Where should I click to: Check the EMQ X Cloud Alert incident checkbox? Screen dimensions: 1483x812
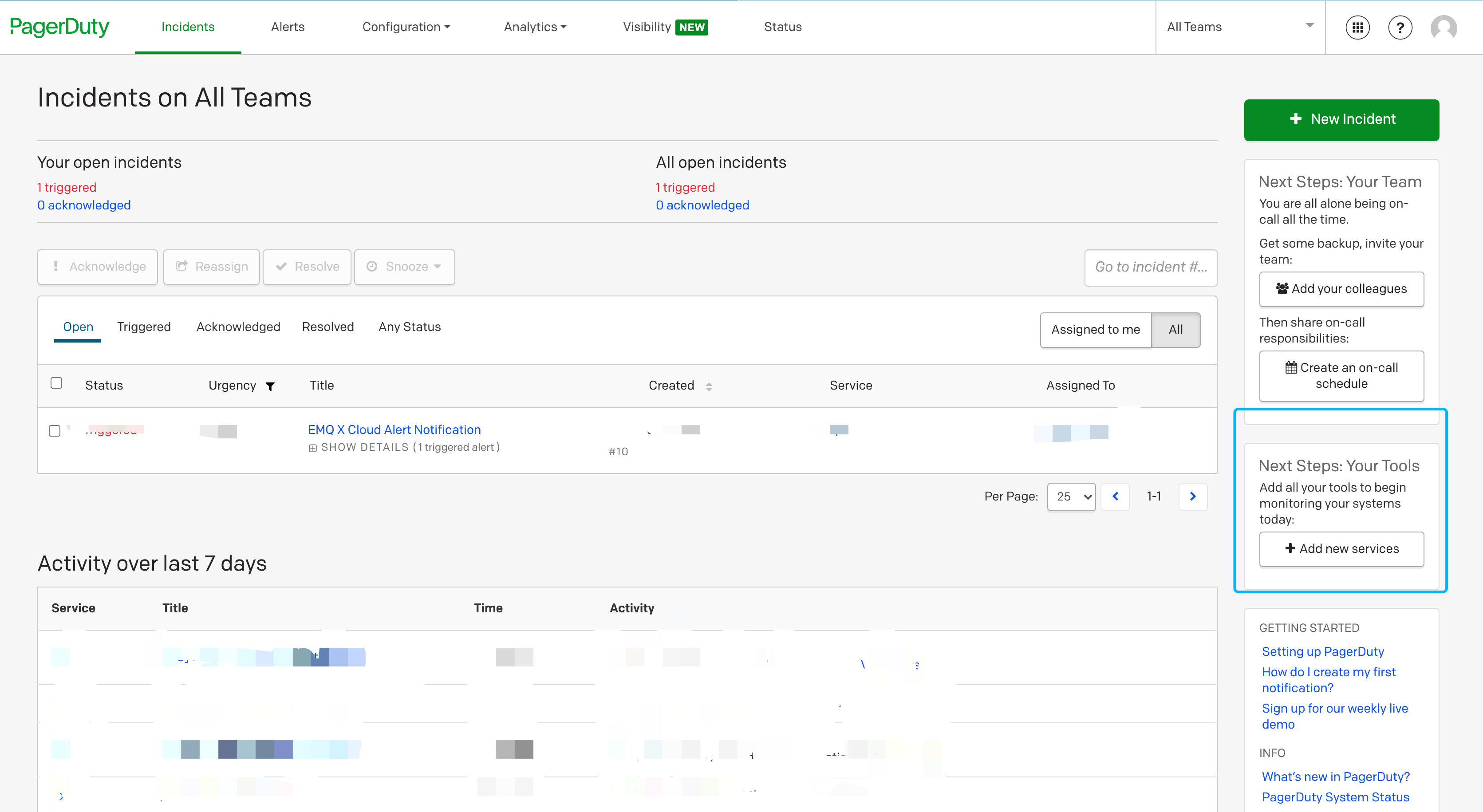click(55, 430)
